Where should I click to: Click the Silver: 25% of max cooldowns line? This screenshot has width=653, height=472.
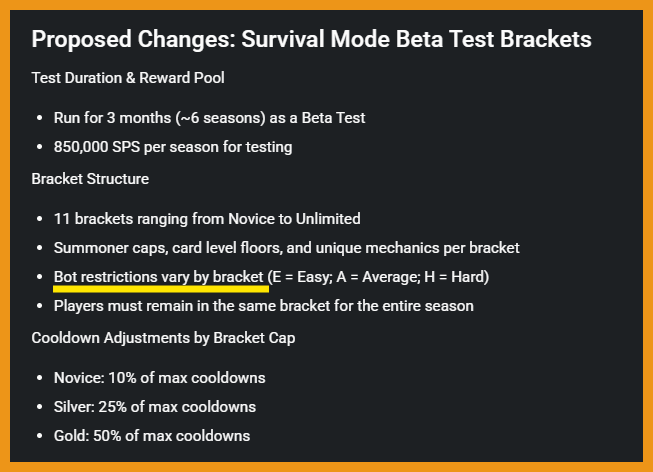point(155,407)
